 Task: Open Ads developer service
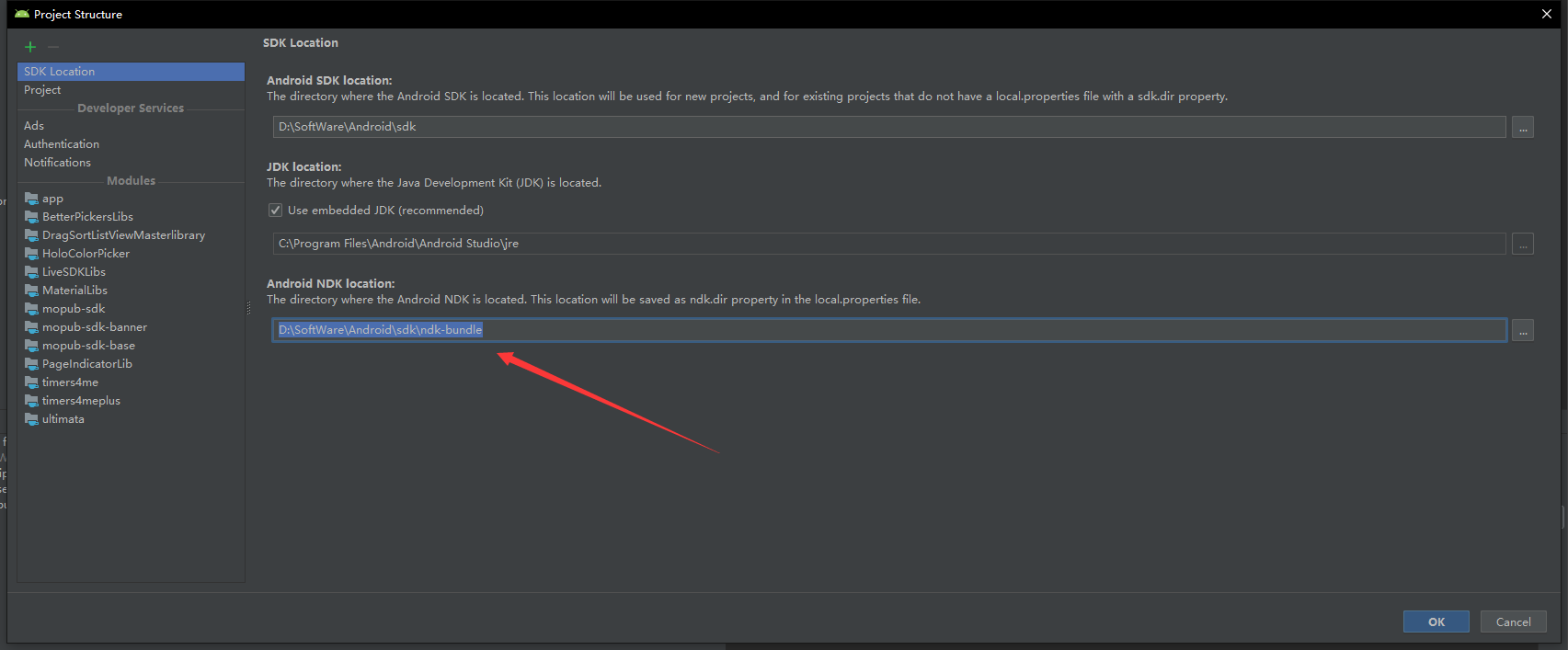(131, 126)
